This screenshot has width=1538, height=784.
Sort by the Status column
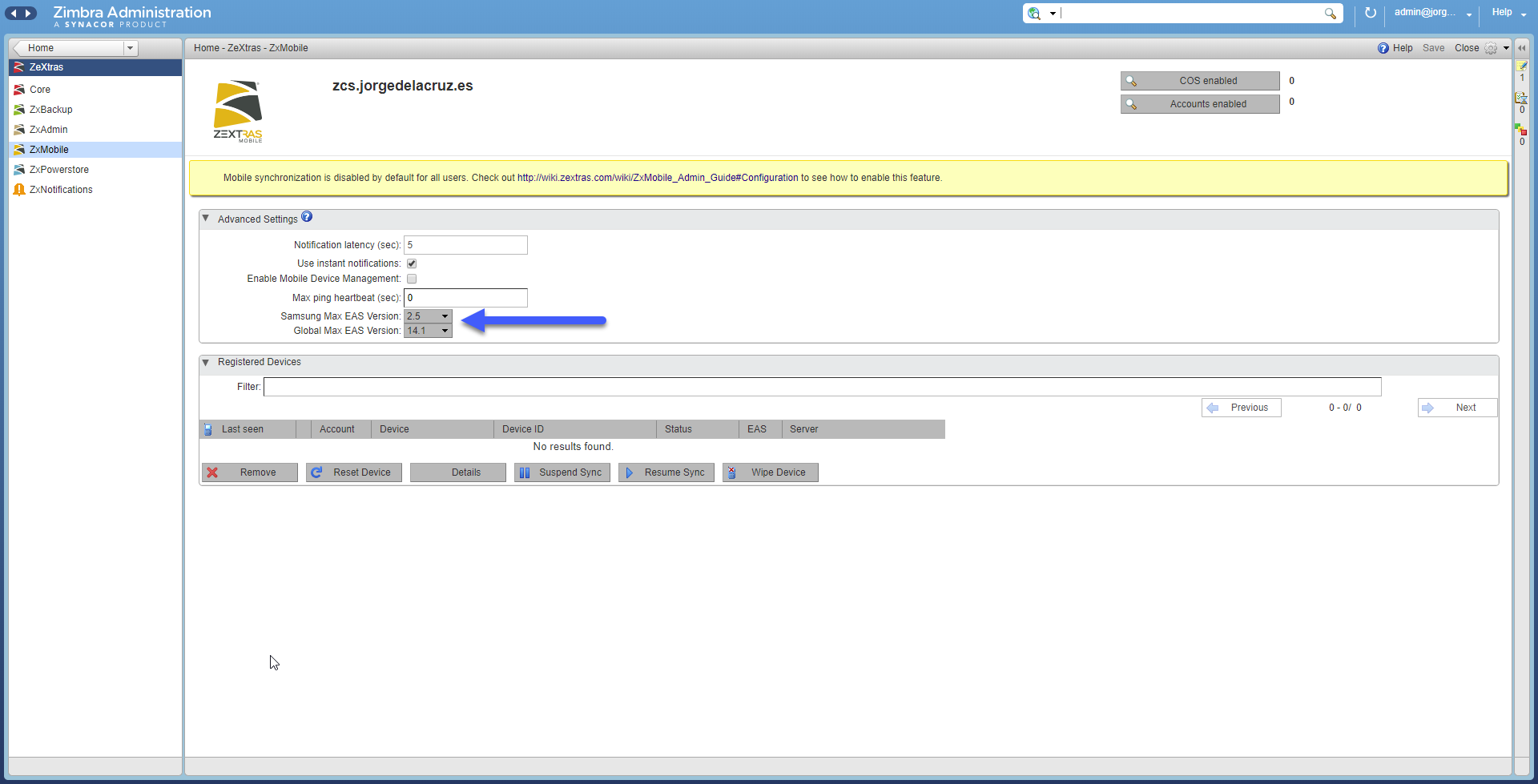click(698, 429)
